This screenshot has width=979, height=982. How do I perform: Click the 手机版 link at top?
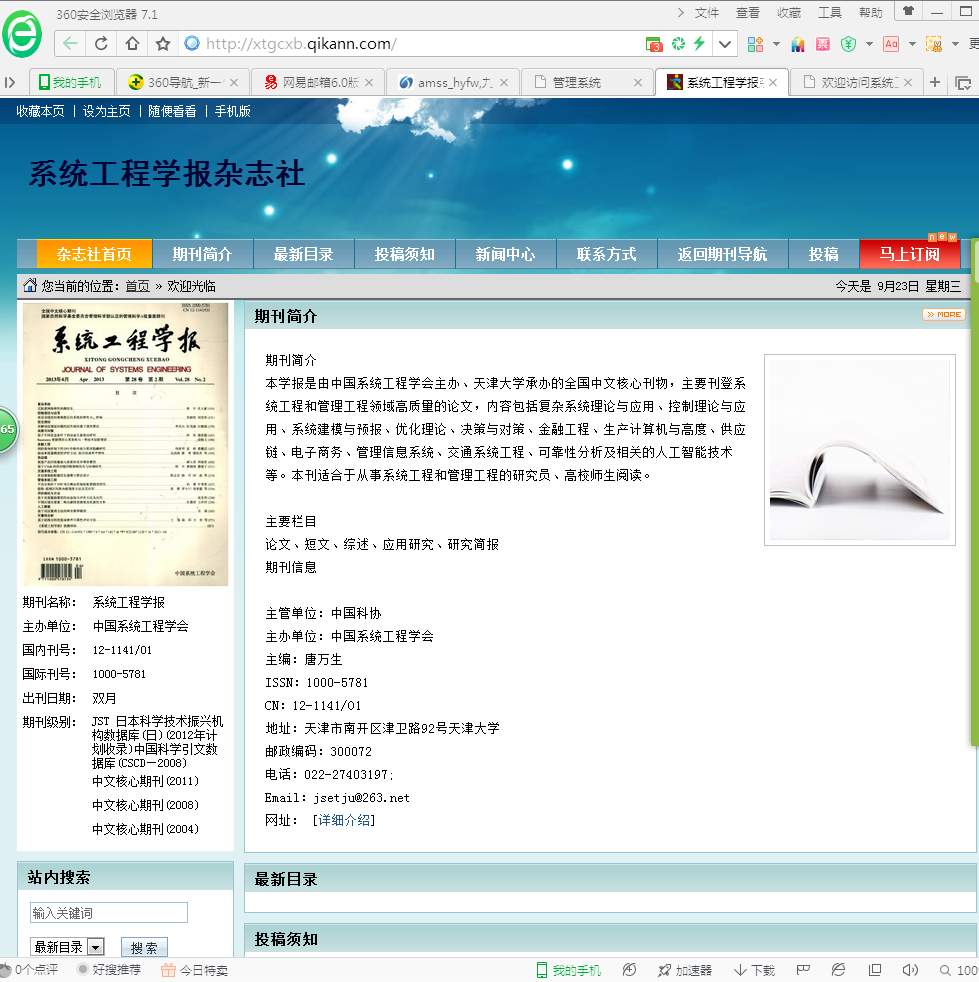[232, 111]
